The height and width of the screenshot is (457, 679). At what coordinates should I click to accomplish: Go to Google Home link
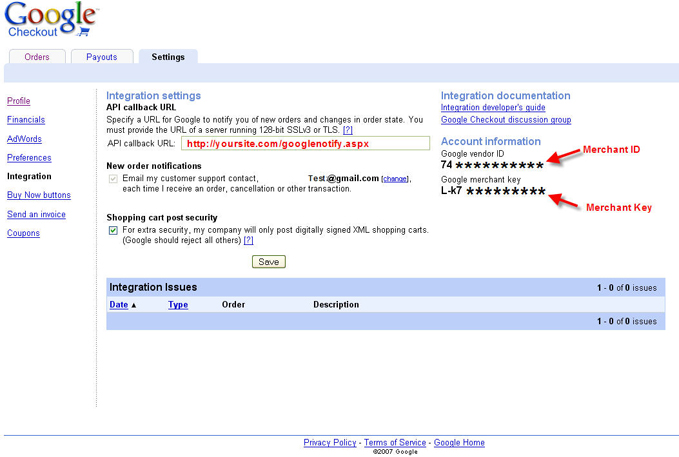(459, 442)
